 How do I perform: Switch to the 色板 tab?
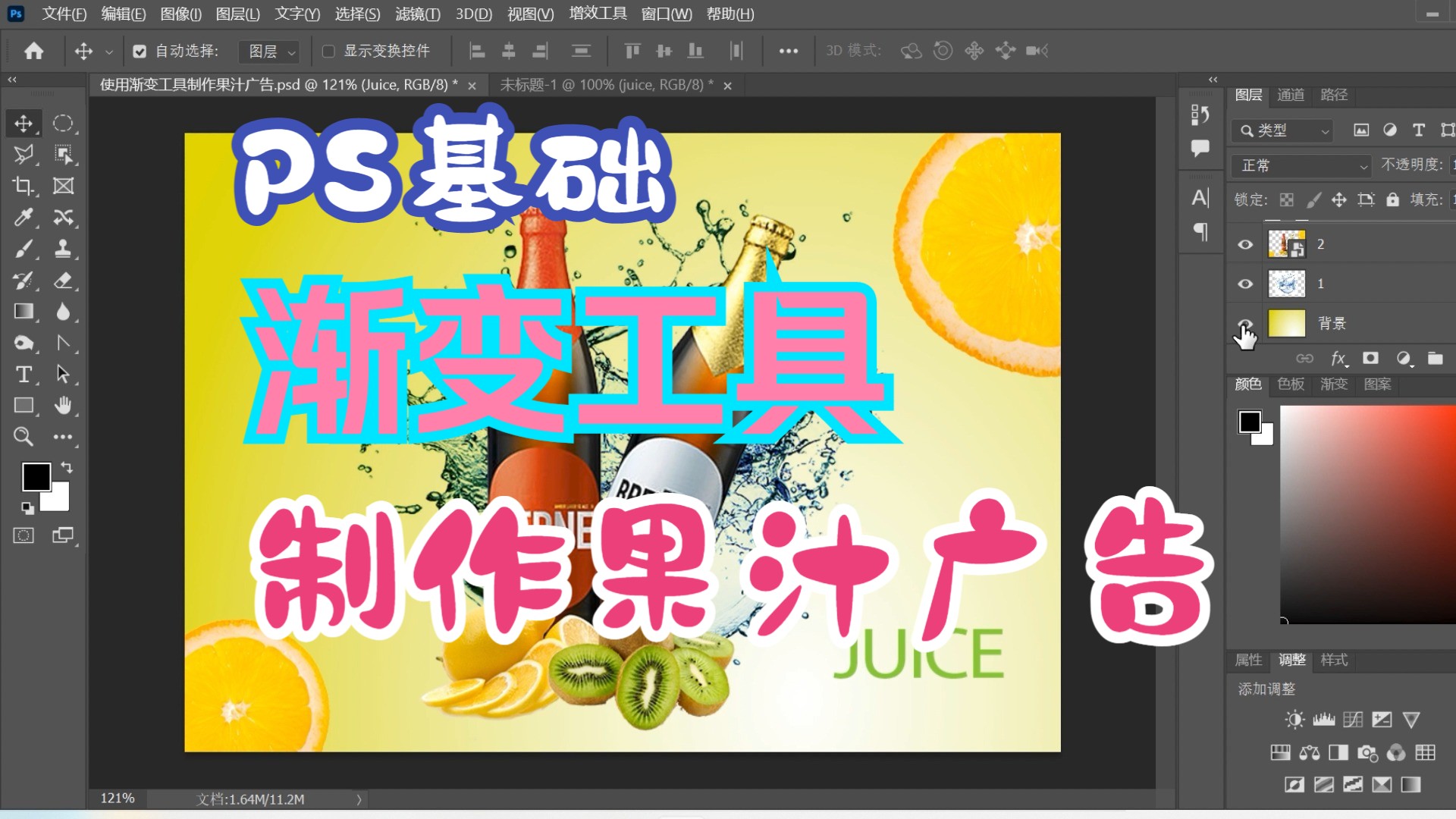1291,384
